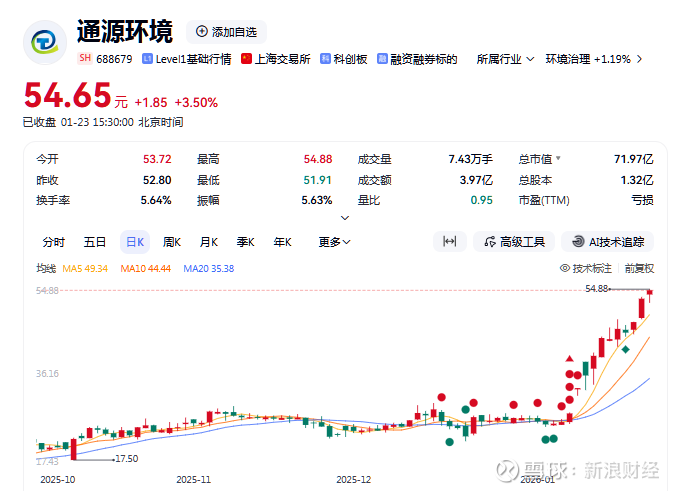Switch to 年K chart tab
The image size is (679, 491).
[x=282, y=242]
